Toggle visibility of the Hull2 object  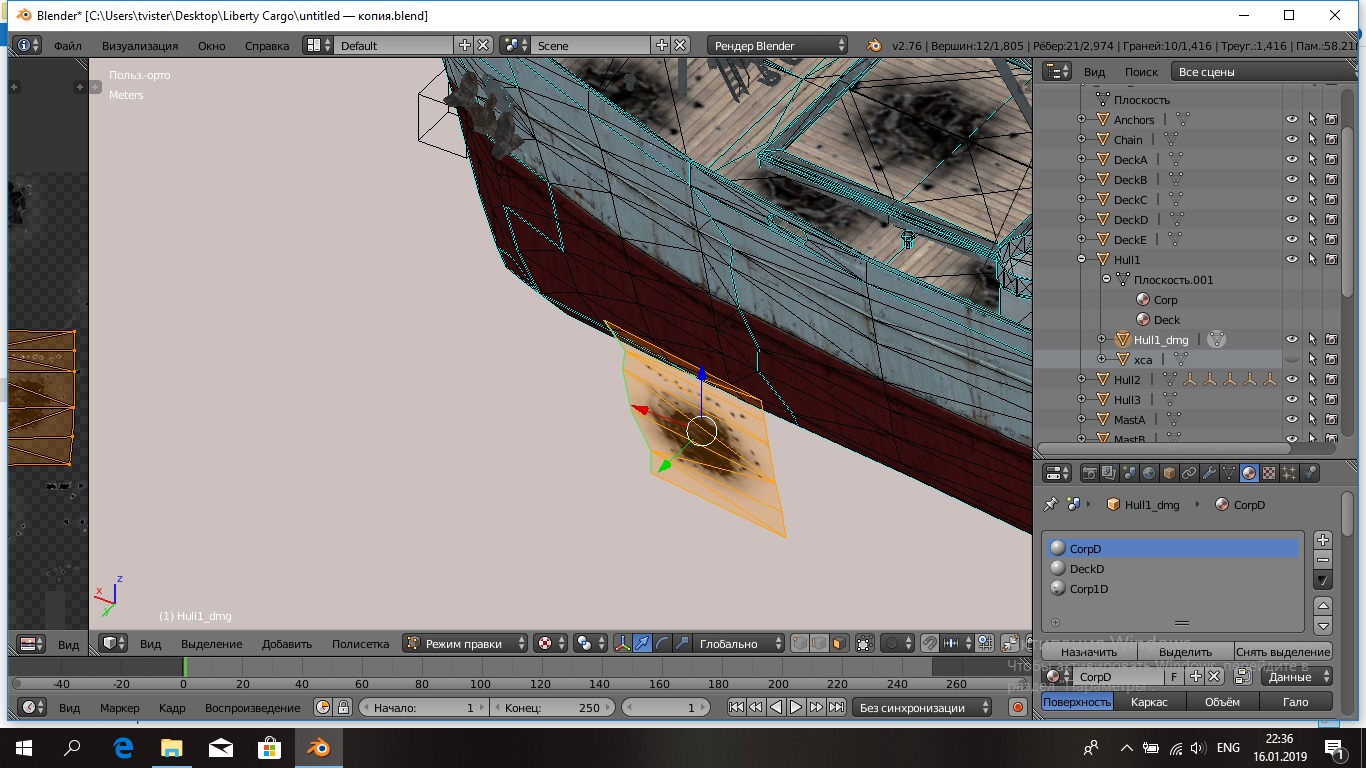[x=1291, y=380]
